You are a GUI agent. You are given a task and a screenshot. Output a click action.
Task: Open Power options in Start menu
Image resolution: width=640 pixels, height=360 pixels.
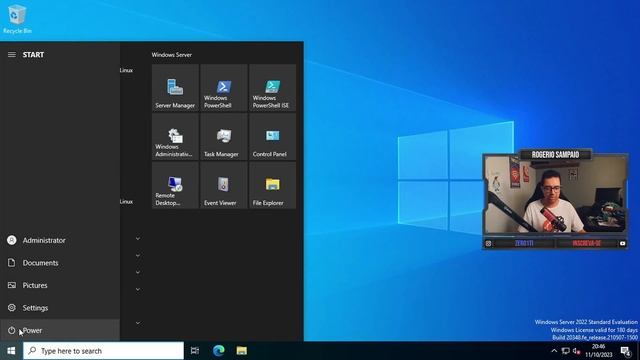click(x=60, y=330)
